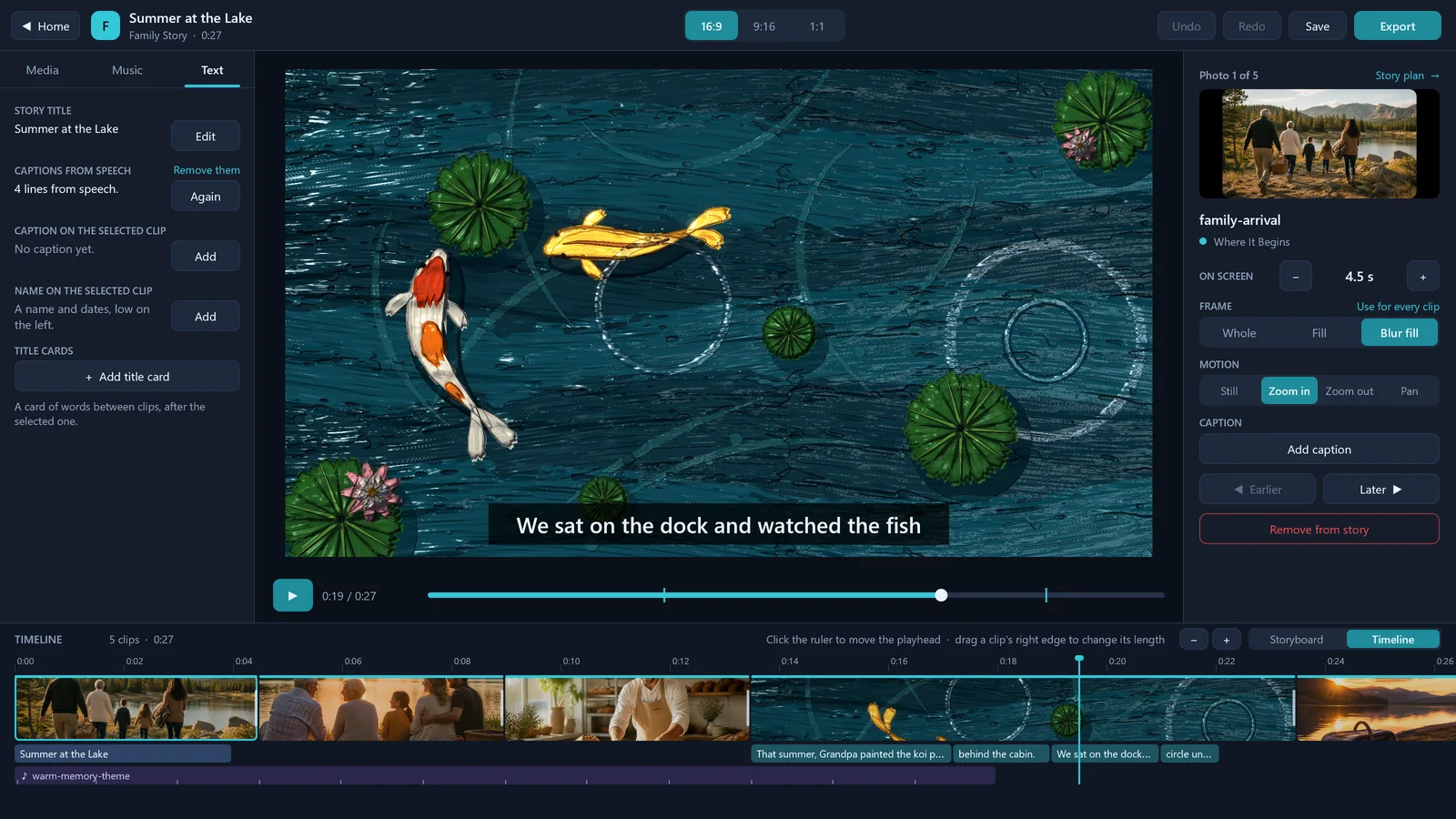
Task: Click the Redo button
Action: point(1251,25)
